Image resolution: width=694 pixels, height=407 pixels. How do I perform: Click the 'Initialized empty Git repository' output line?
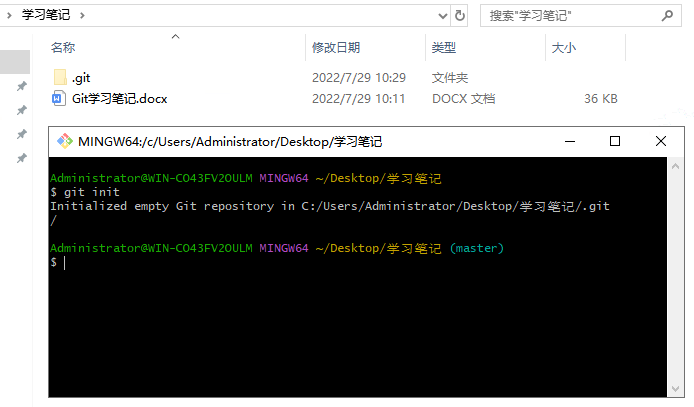pos(330,207)
